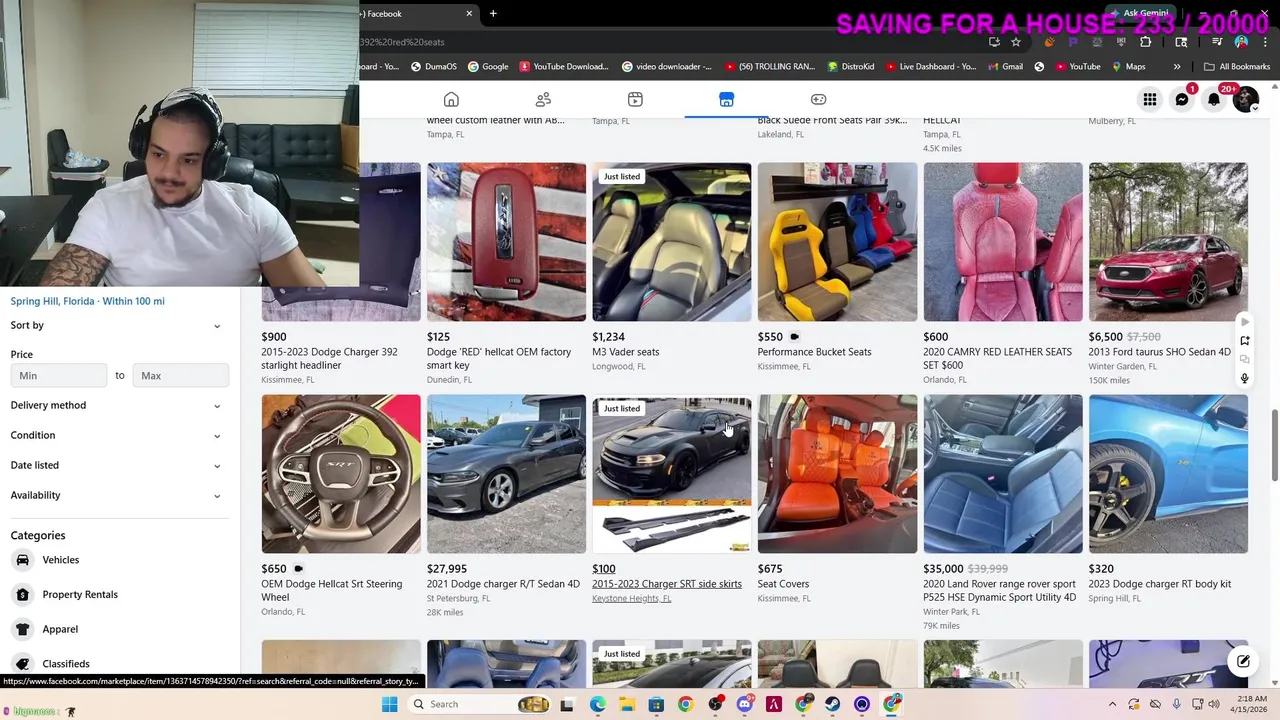This screenshot has height=720, width=1280.
Task: Click the taskbar Search box
Action: pos(479,704)
